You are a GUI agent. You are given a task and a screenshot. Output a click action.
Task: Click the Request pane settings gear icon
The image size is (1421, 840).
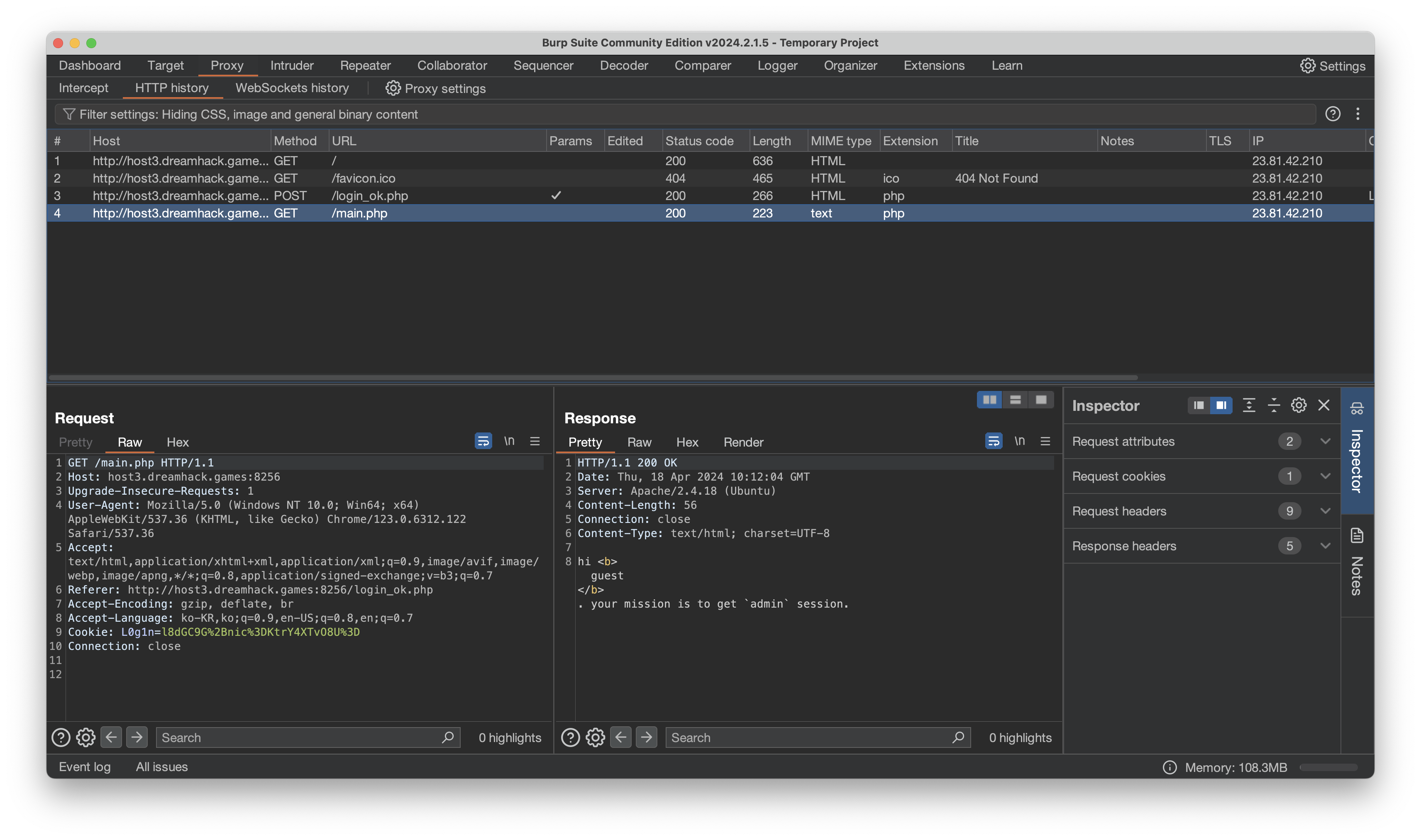[86, 737]
